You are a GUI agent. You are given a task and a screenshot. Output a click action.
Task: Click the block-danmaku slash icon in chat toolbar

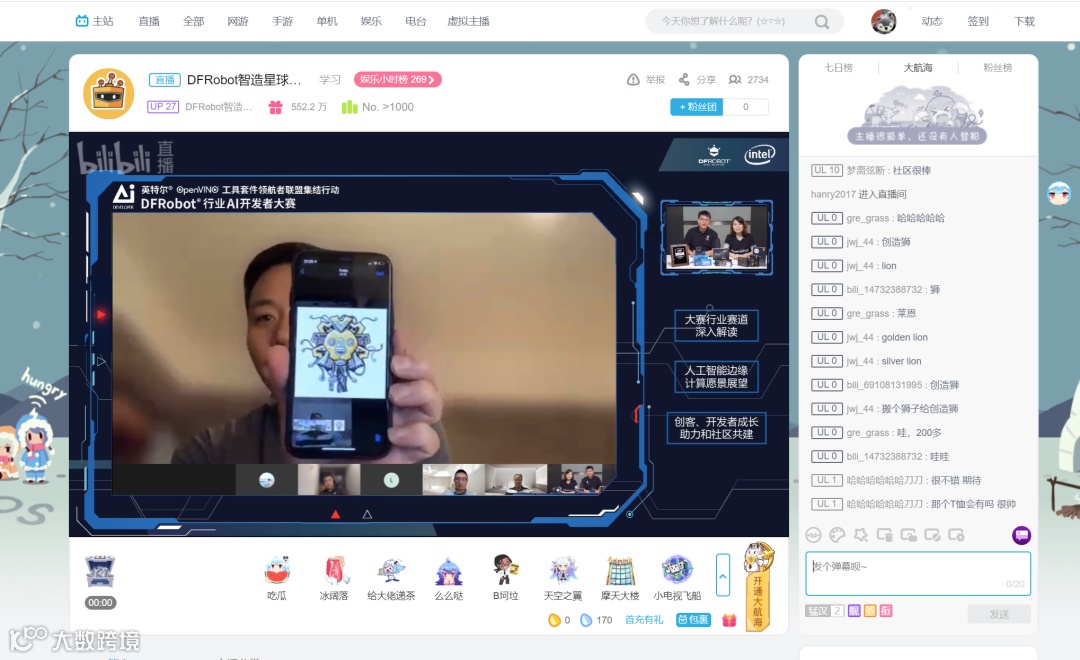pos(932,535)
